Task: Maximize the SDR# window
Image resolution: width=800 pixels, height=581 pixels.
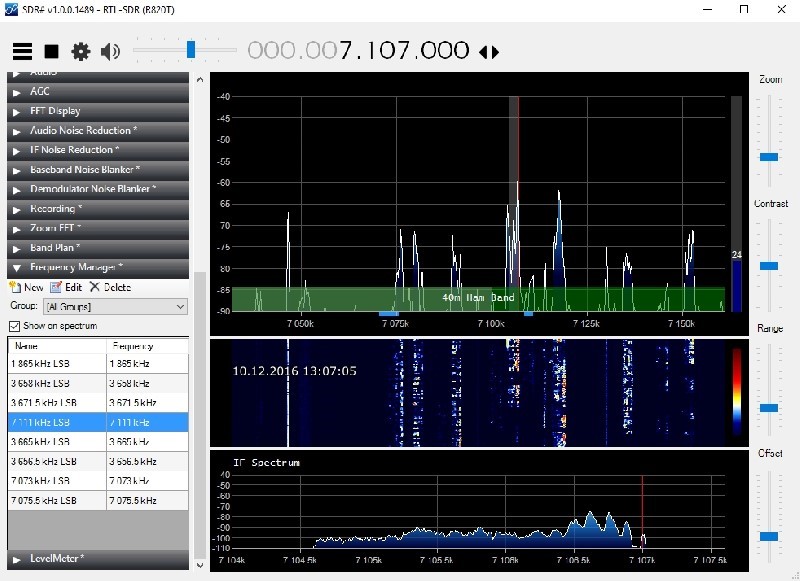Action: click(744, 9)
